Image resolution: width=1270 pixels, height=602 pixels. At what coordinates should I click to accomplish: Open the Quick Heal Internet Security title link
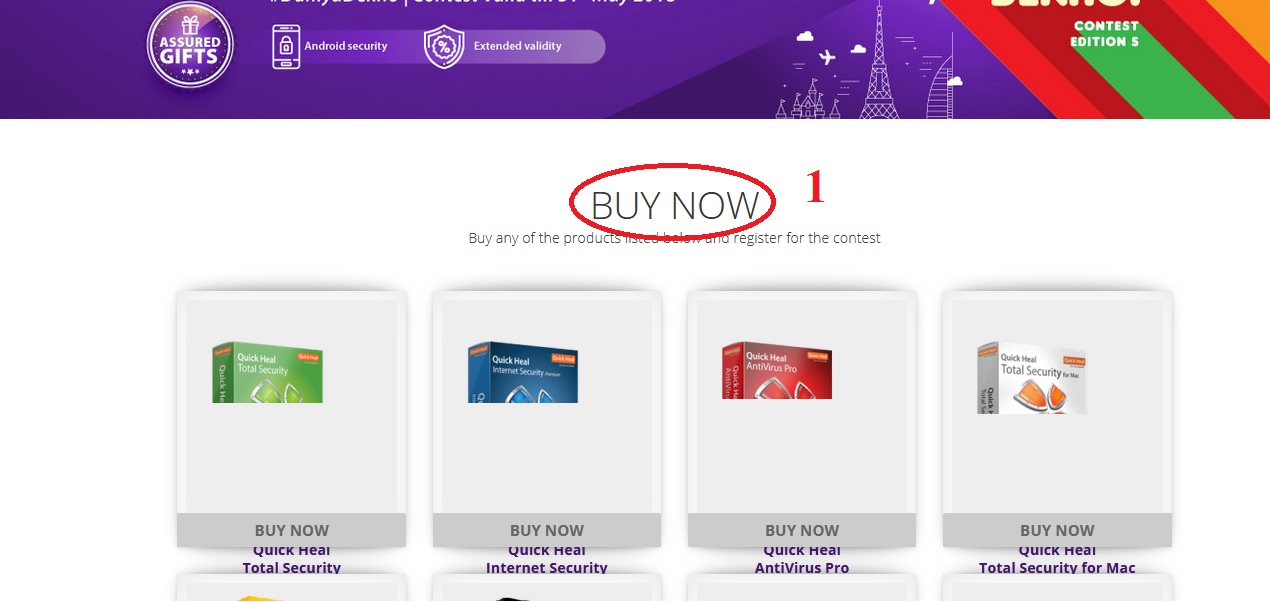tap(547, 560)
